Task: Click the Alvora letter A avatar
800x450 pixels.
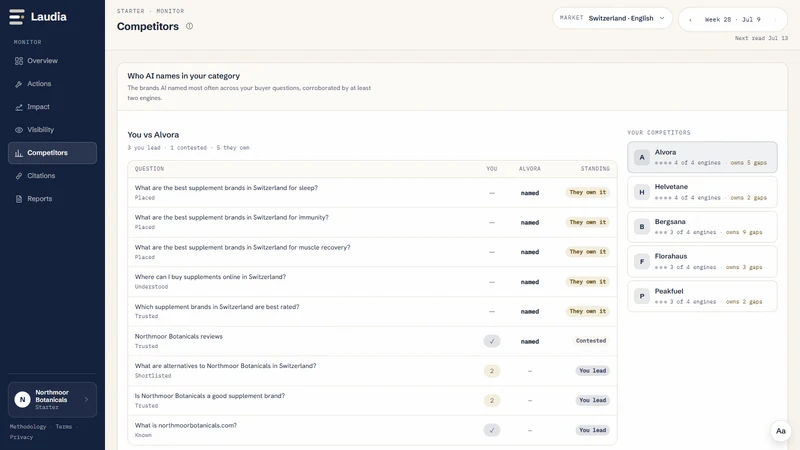Action: pos(642,157)
